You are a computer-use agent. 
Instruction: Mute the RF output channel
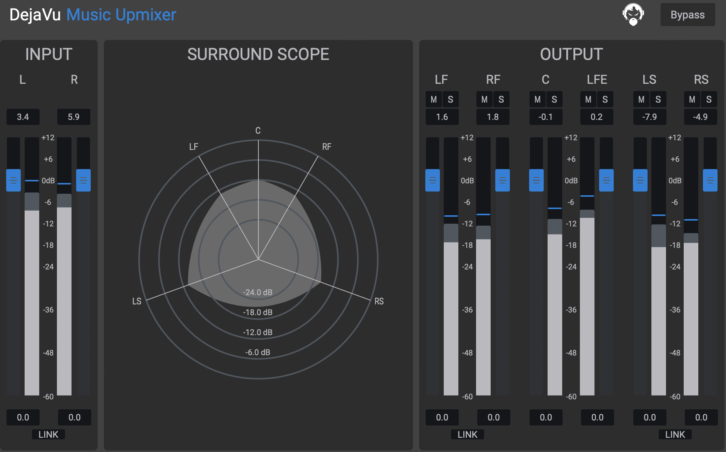pos(484,99)
